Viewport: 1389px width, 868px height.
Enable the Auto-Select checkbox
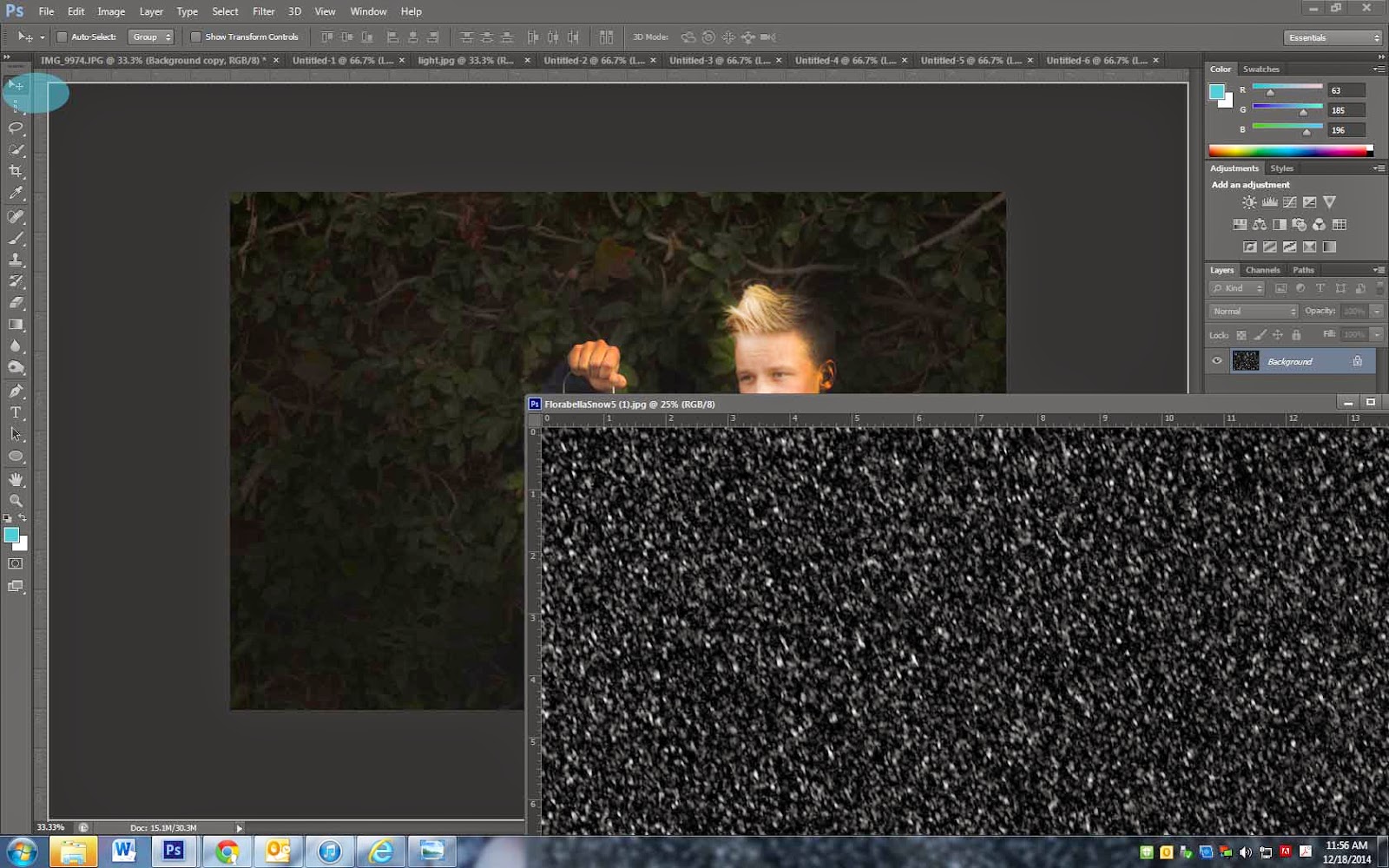click(62, 37)
